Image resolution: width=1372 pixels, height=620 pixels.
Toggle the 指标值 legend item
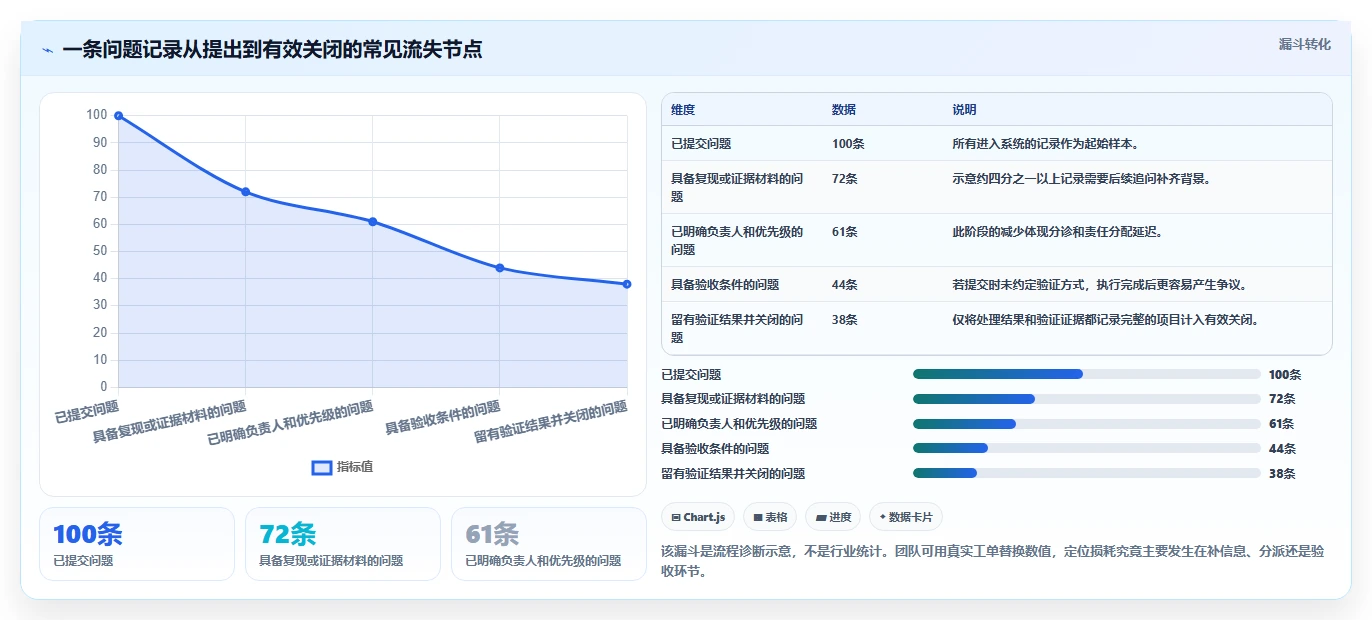point(342,467)
